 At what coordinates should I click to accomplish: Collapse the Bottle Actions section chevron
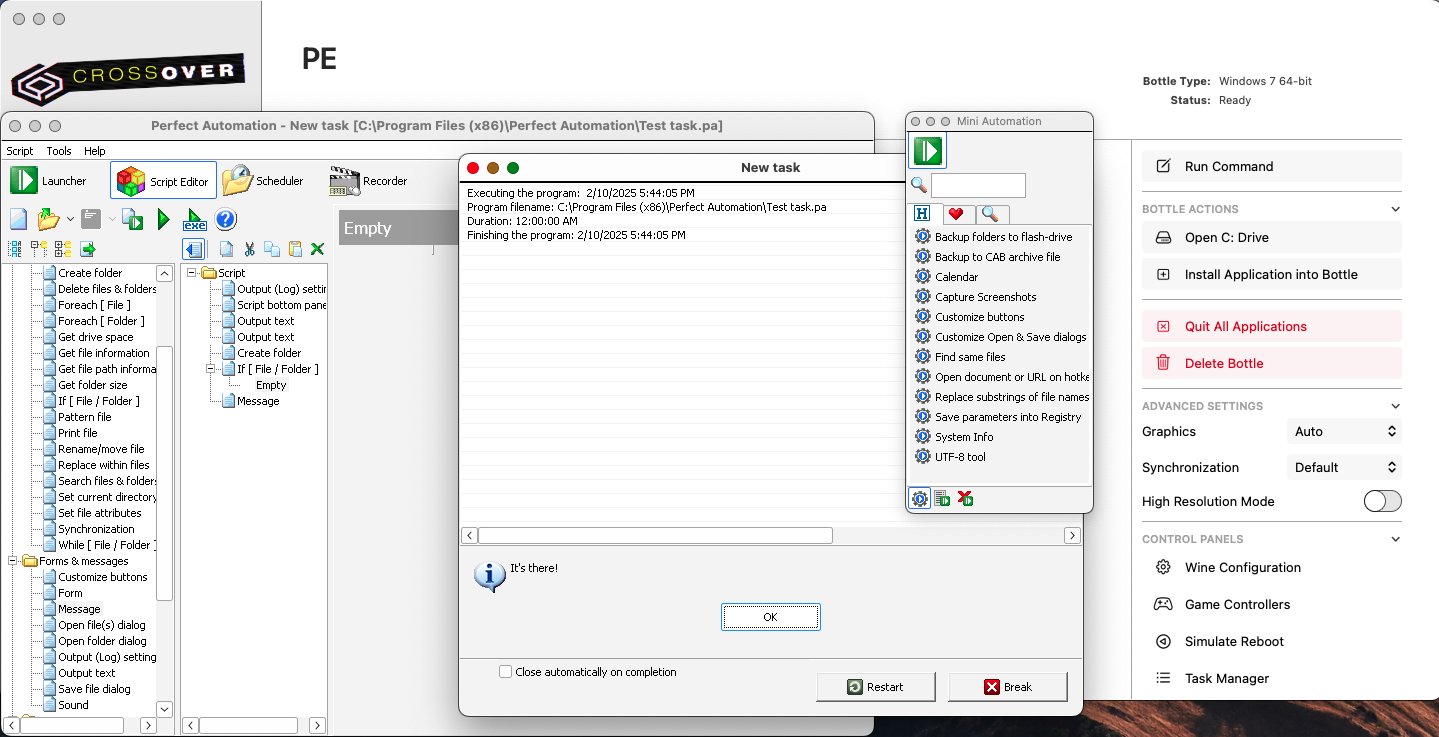(1396, 209)
